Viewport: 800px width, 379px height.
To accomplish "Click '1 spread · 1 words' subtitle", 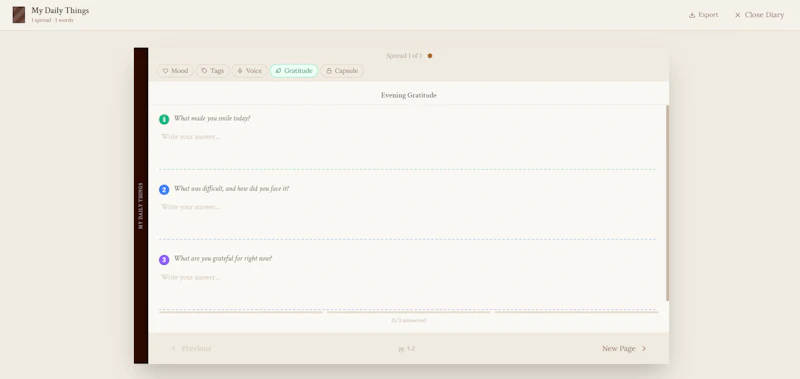I will (x=52, y=20).
